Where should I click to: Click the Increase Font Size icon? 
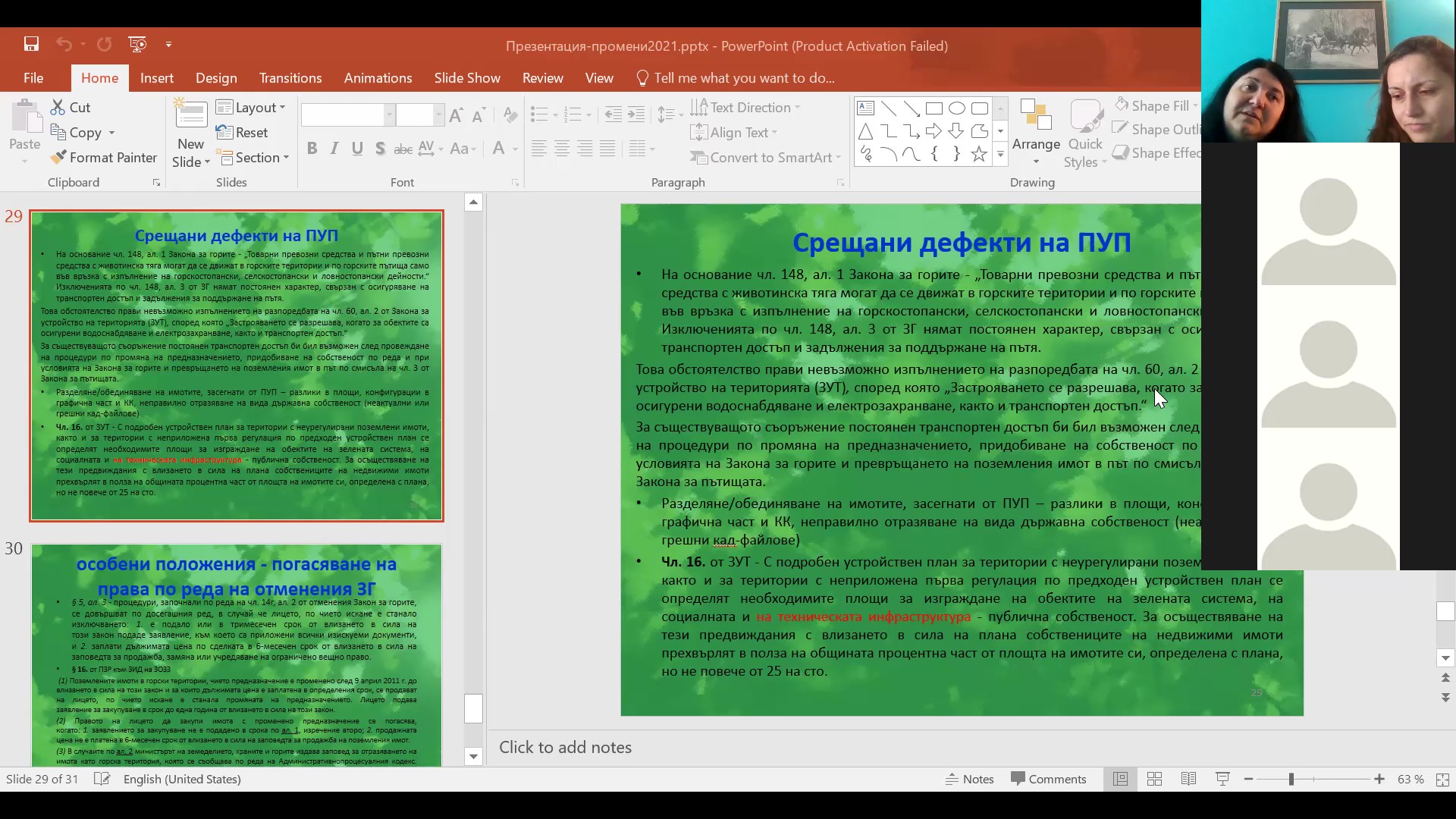pyautogui.click(x=456, y=115)
